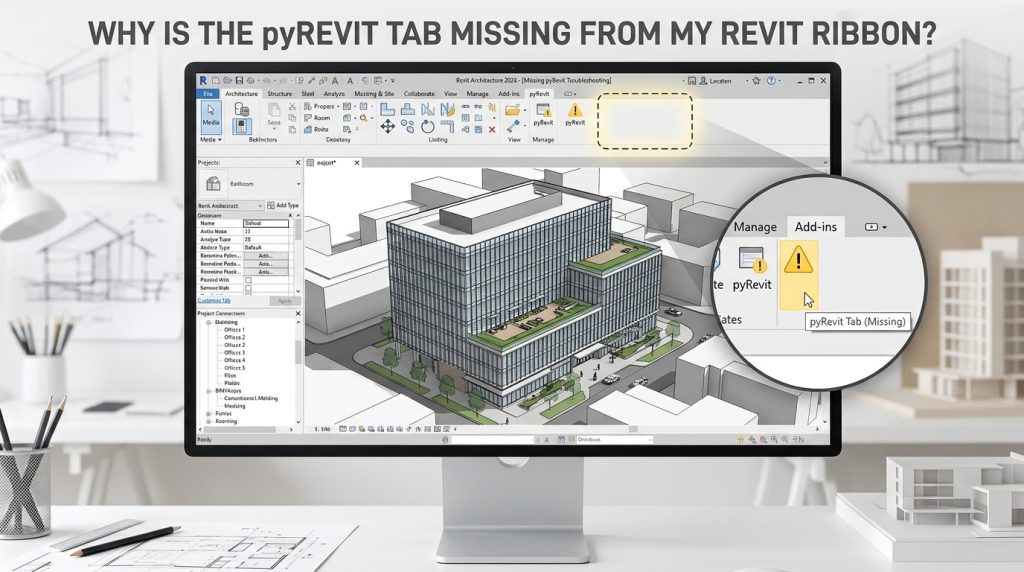Click the big warning triangle in magnified circle
1024x572 pixels.
pos(798,260)
